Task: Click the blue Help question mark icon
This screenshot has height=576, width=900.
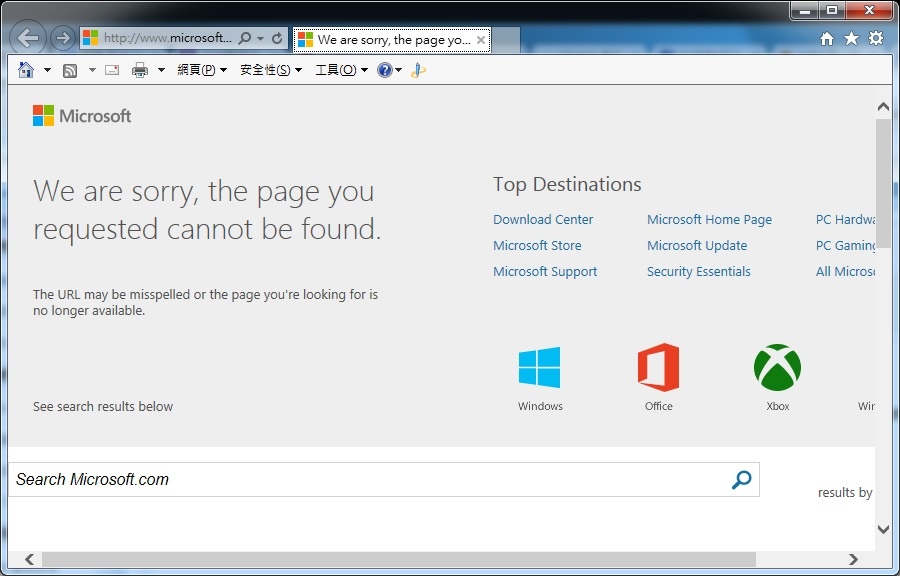Action: 385,70
